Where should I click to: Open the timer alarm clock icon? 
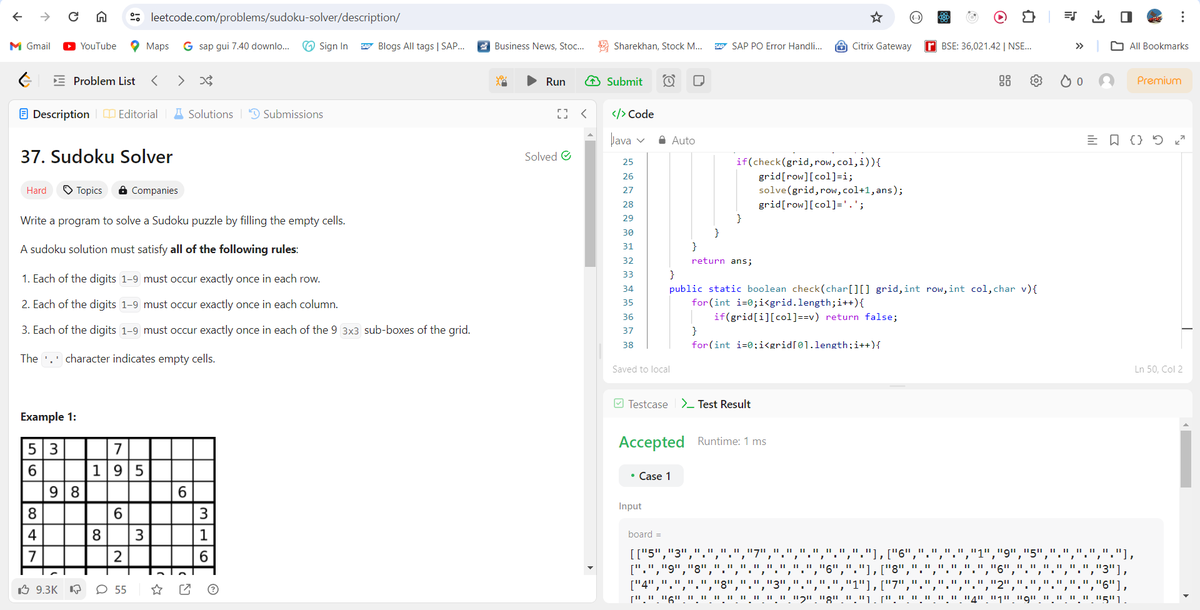coord(669,81)
